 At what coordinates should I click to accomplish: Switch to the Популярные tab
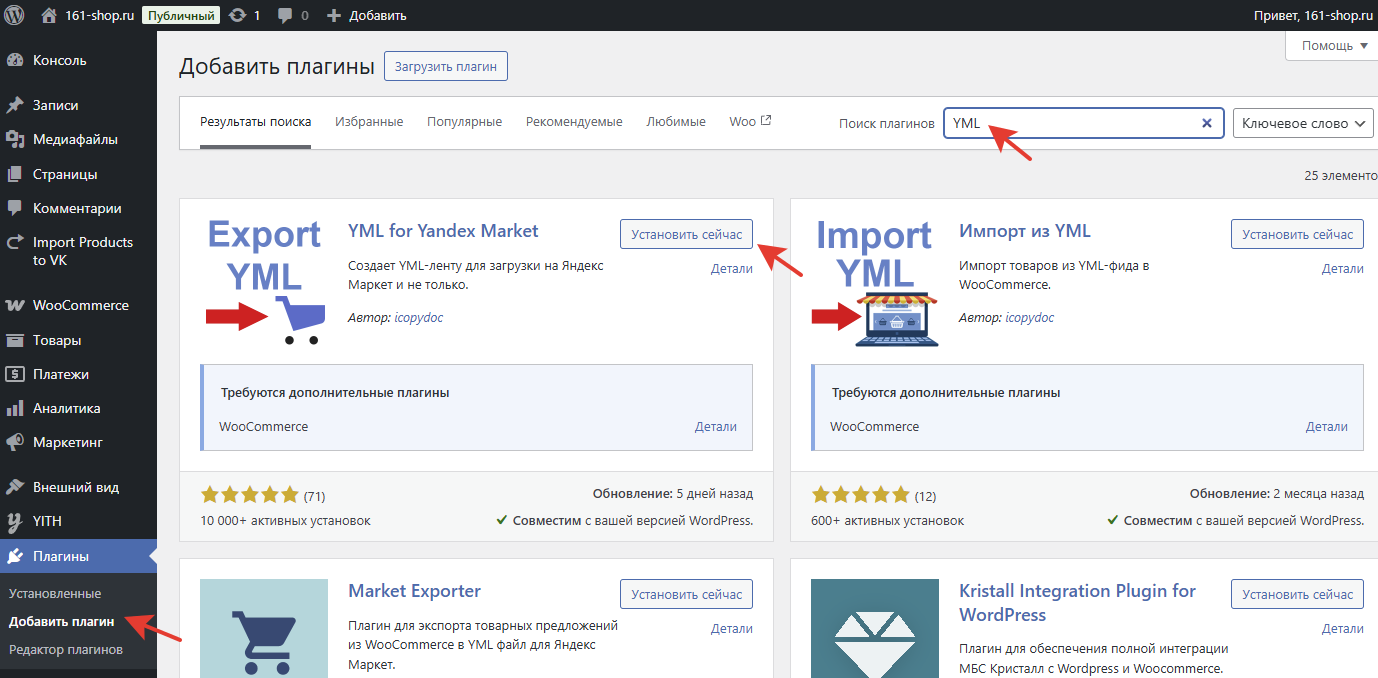click(464, 122)
